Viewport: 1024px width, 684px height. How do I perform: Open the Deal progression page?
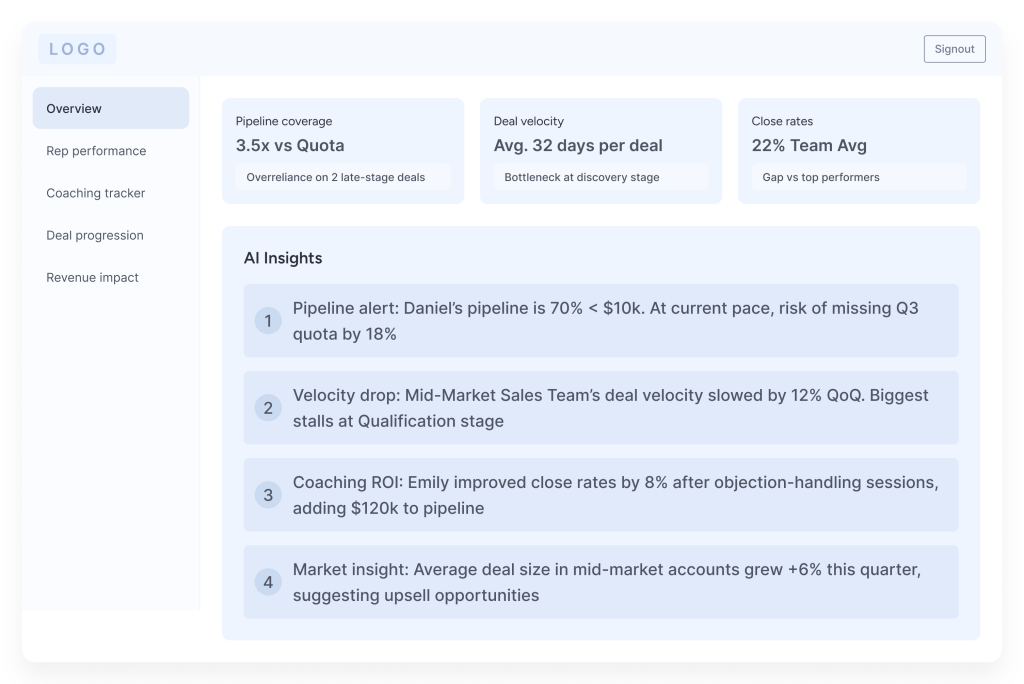95,235
